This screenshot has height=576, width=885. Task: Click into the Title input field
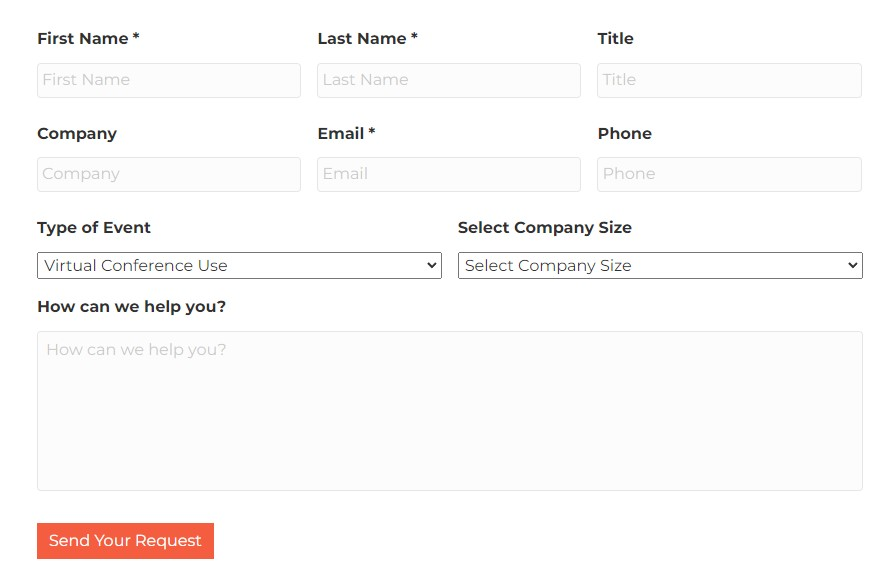pyautogui.click(x=729, y=80)
